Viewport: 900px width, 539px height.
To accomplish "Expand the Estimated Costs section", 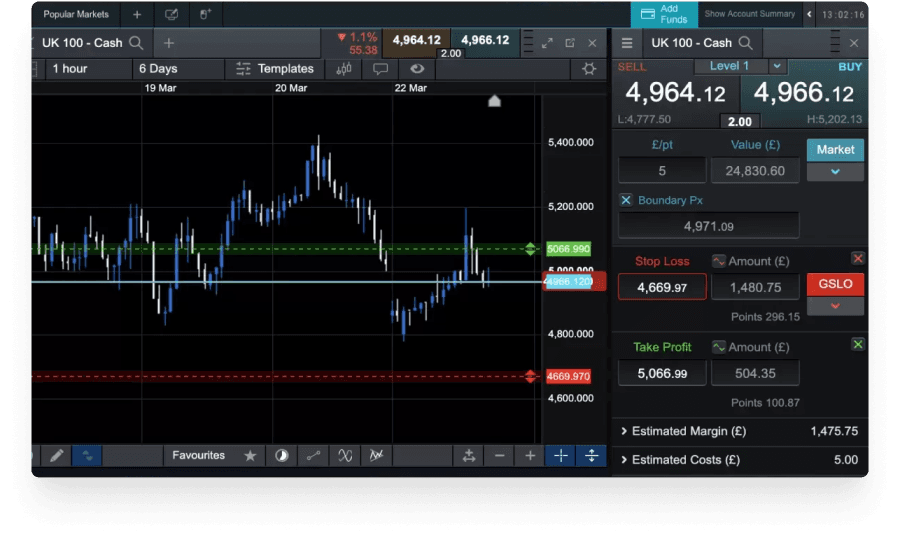I will (624, 460).
